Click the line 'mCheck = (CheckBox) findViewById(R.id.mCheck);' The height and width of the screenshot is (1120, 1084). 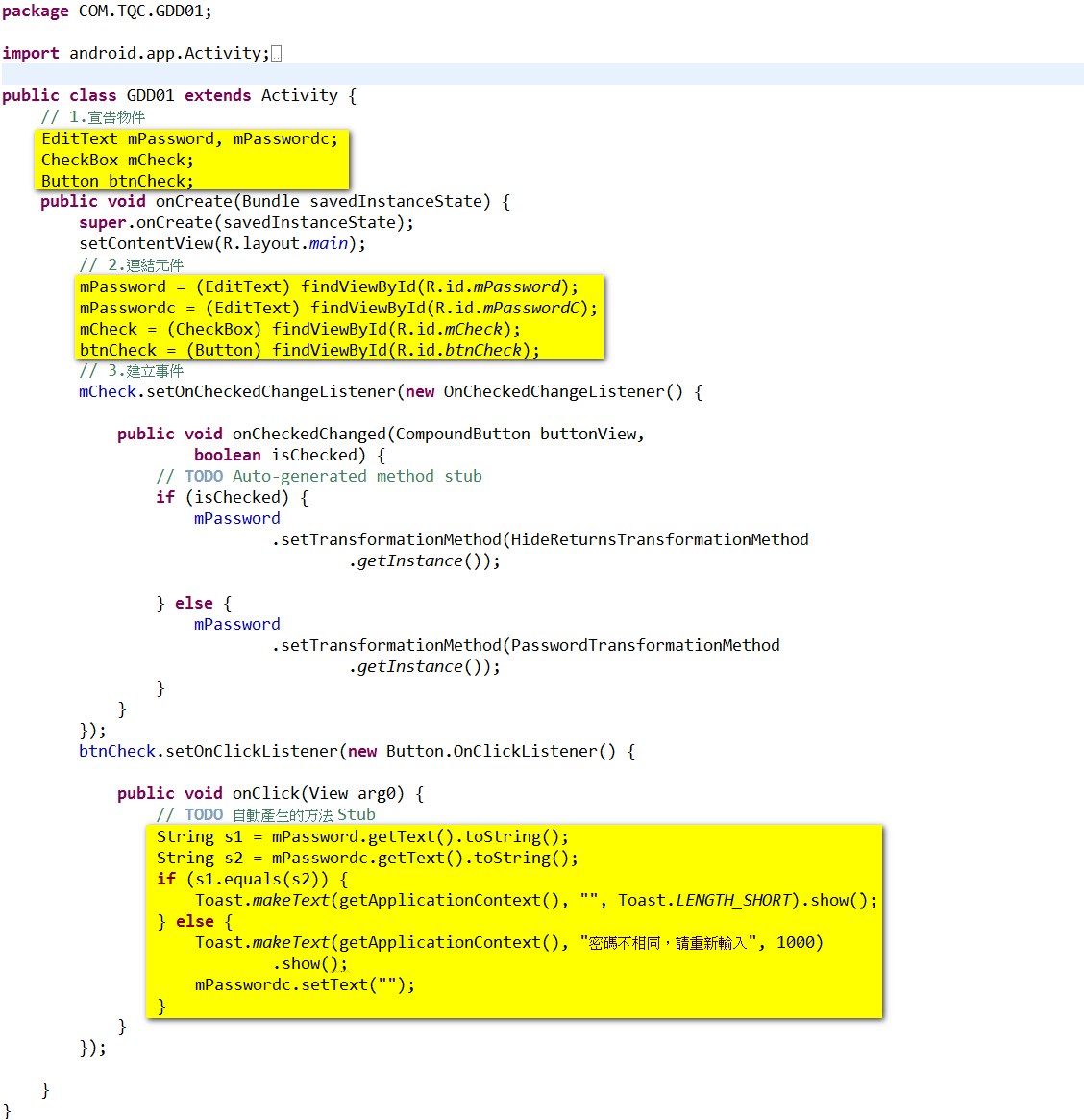click(300, 330)
